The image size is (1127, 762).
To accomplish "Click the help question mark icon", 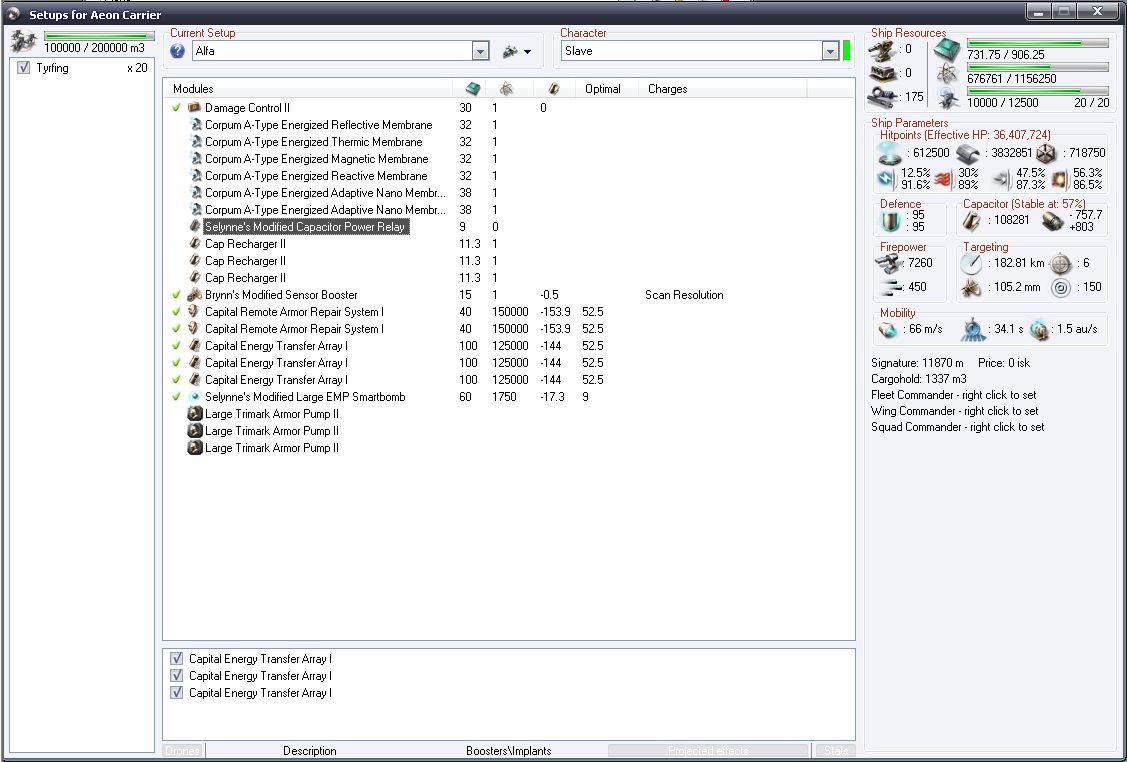I will pyautogui.click(x=178, y=51).
